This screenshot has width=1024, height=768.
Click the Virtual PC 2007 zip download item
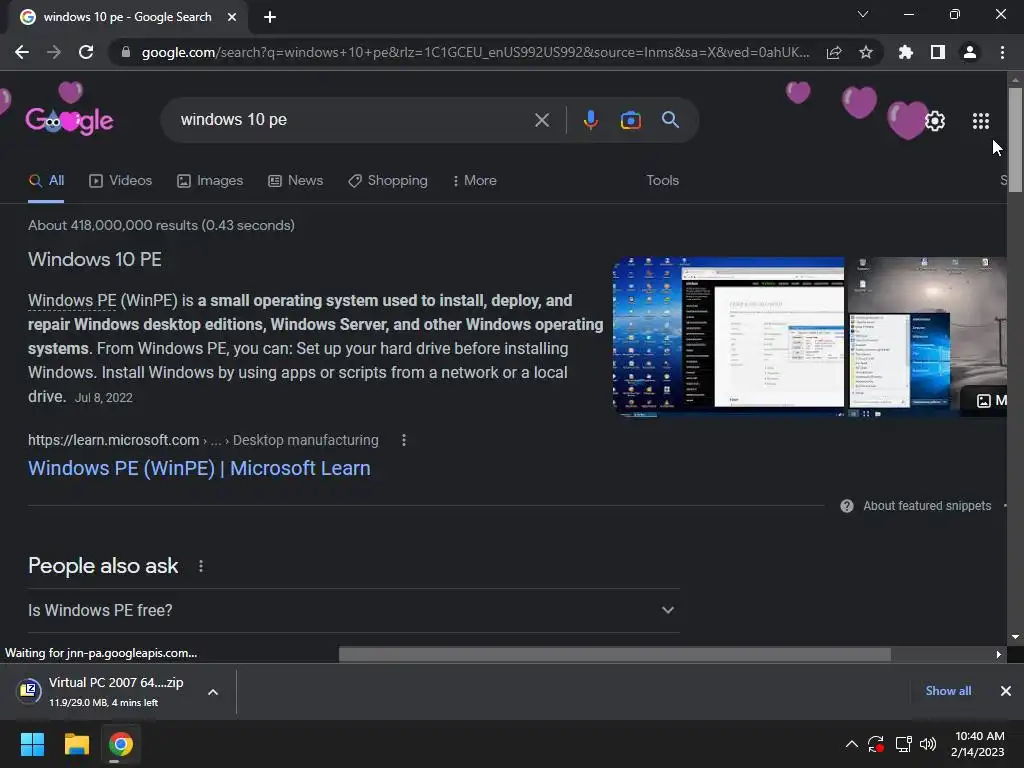pyautogui.click(x=104, y=692)
